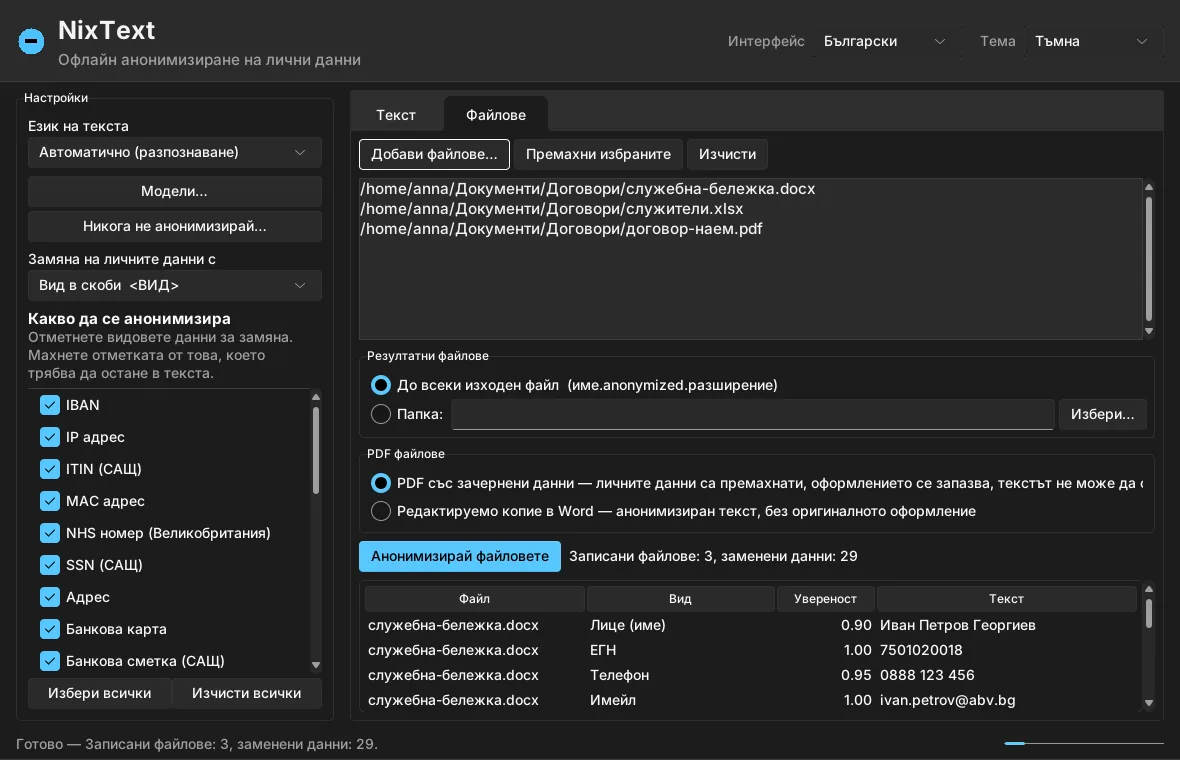Switch to the Текст tab
The width and height of the screenshot is (1180, 760).
(396, 115)
